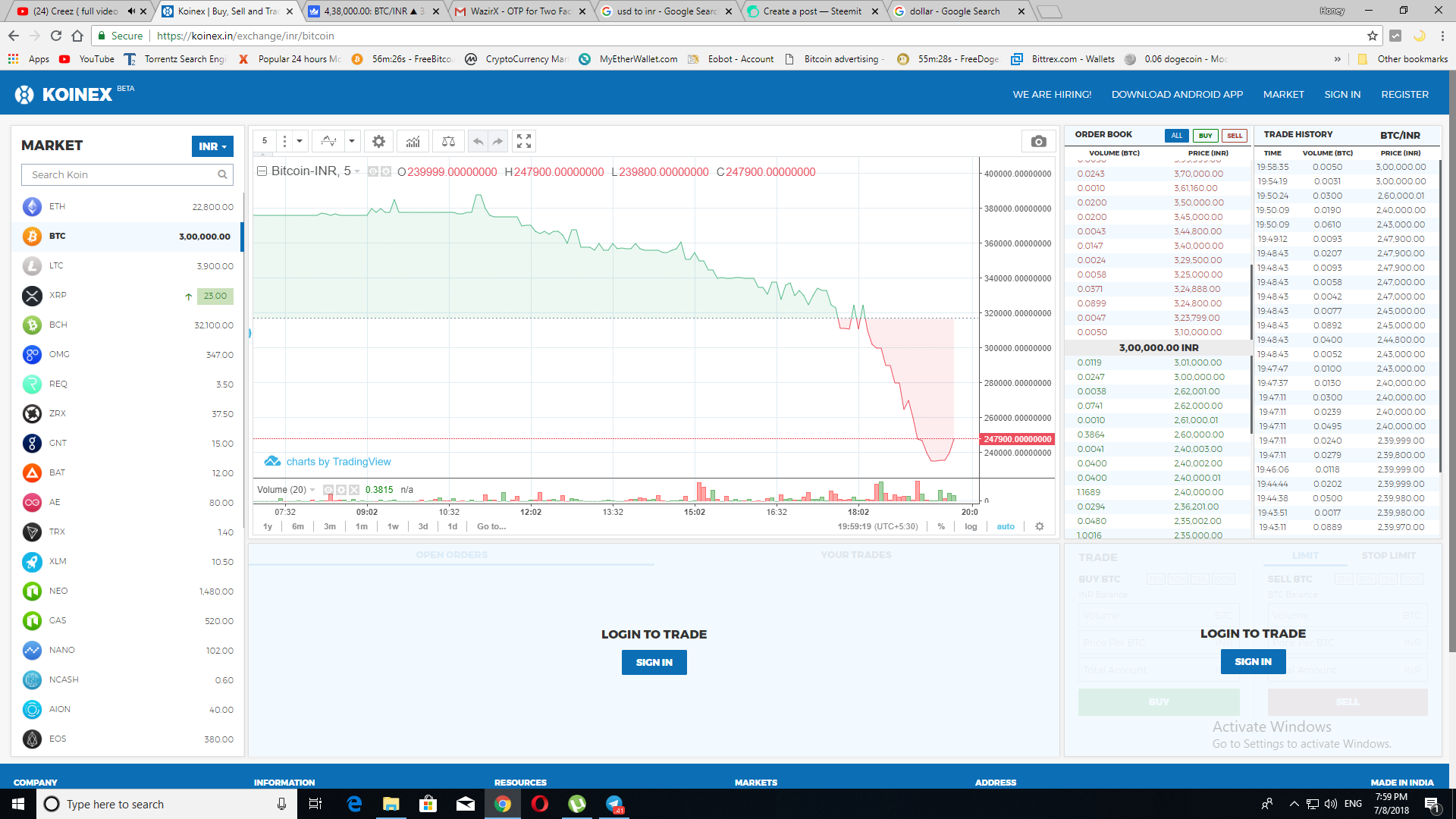Set chart range to 1d
The width and height of the screenshot is (1456, 819).
point(452,526)
